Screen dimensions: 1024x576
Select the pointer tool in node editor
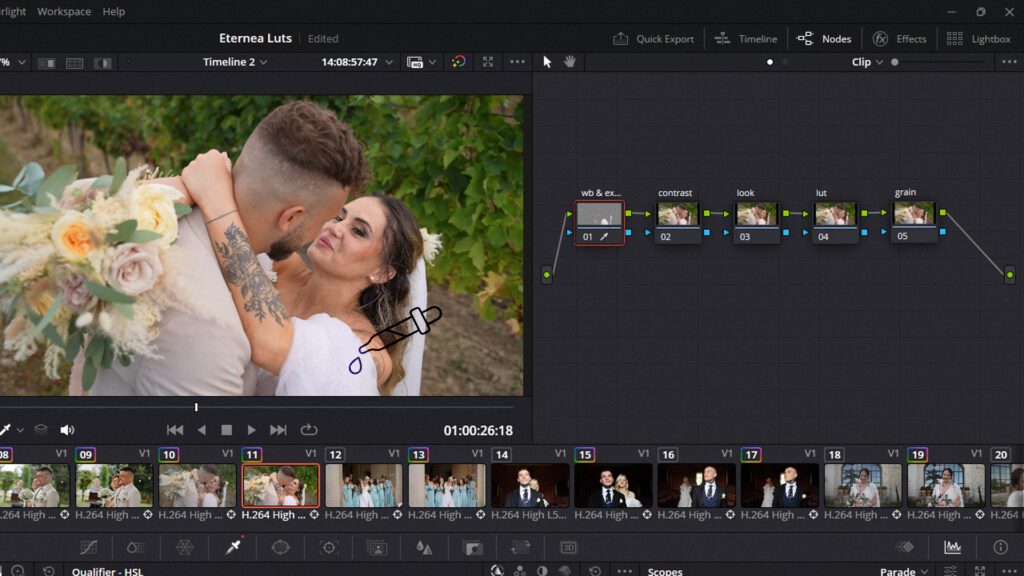547,62
